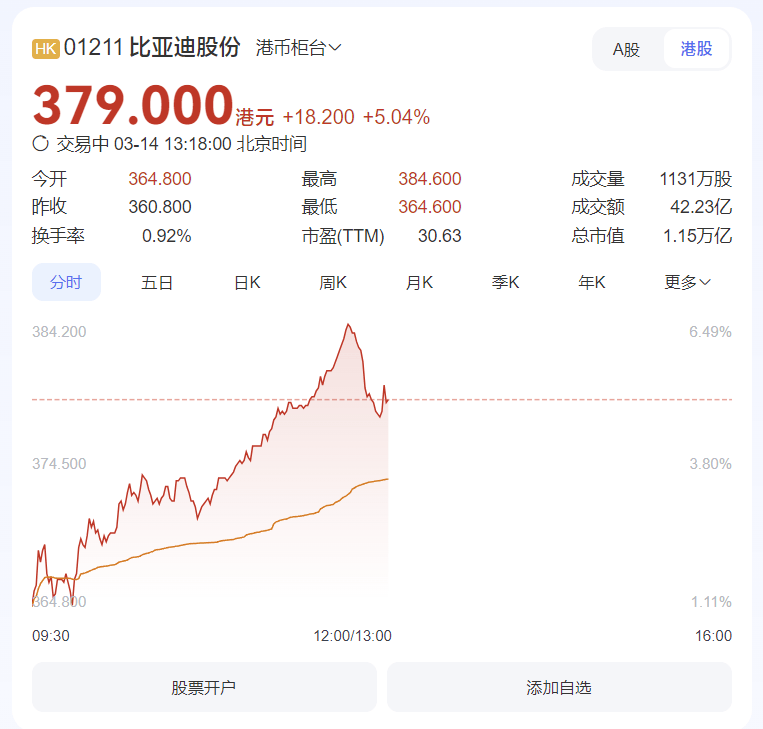Click the 今开 value 364.800
Screen dimensions: 763x729
tap(160, 179)
